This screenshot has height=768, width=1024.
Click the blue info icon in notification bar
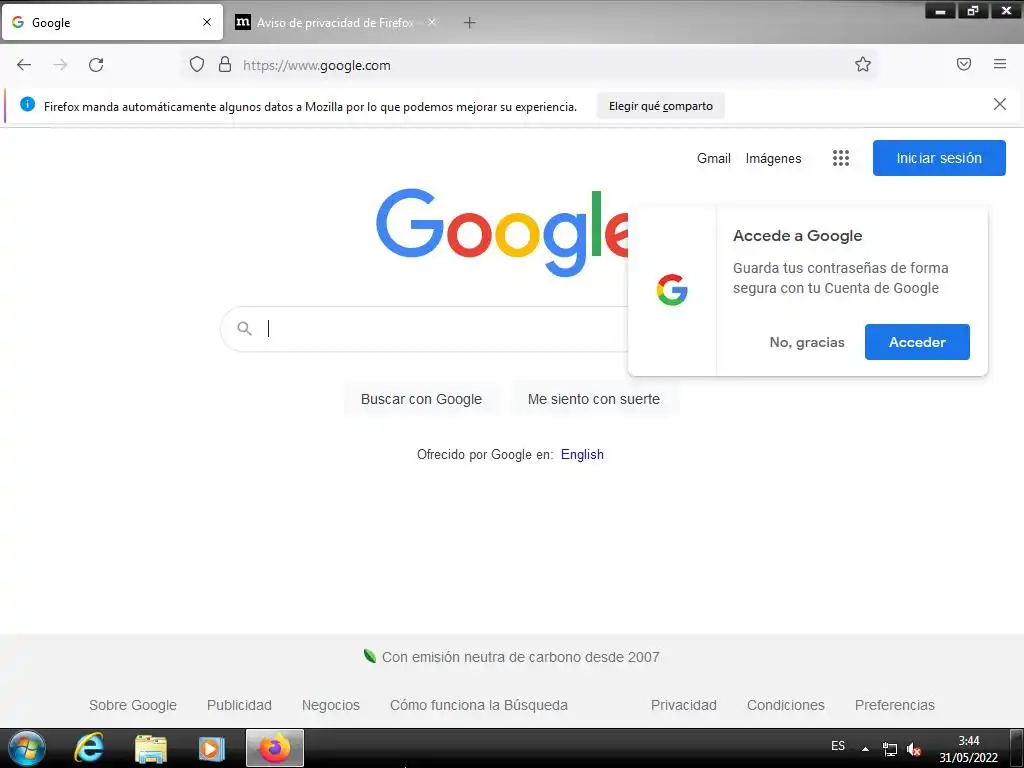point(27,104)
